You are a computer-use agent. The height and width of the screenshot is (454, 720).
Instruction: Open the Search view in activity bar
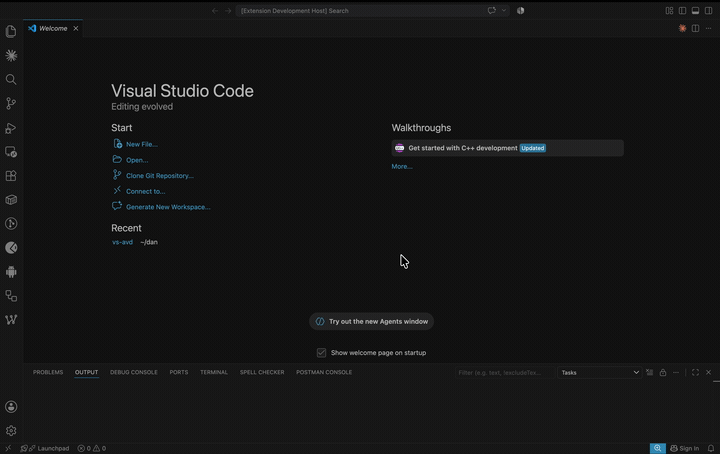pyautogui.click(x=11, y=79)
